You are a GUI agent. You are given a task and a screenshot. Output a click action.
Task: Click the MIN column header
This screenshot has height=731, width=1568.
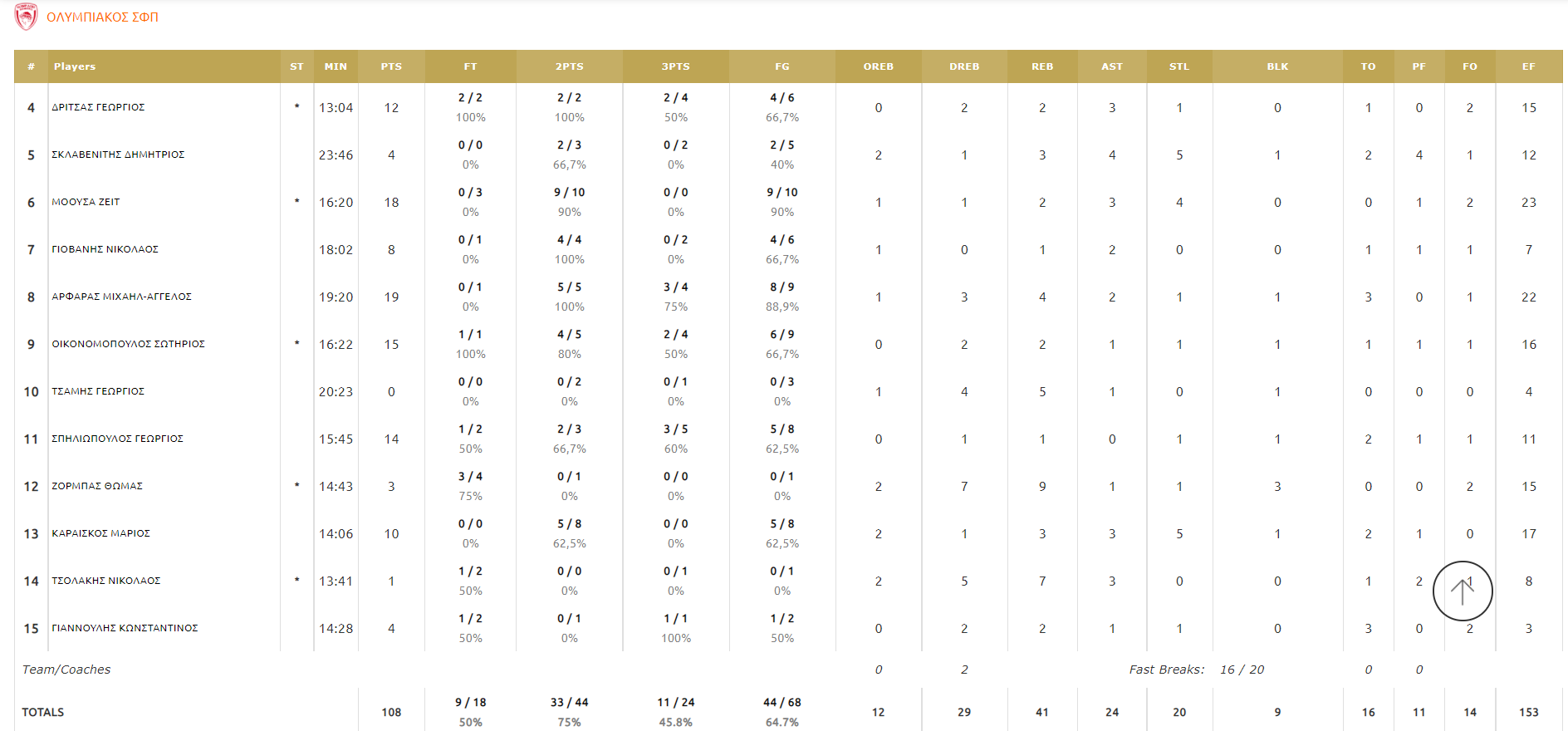(336, 66)
